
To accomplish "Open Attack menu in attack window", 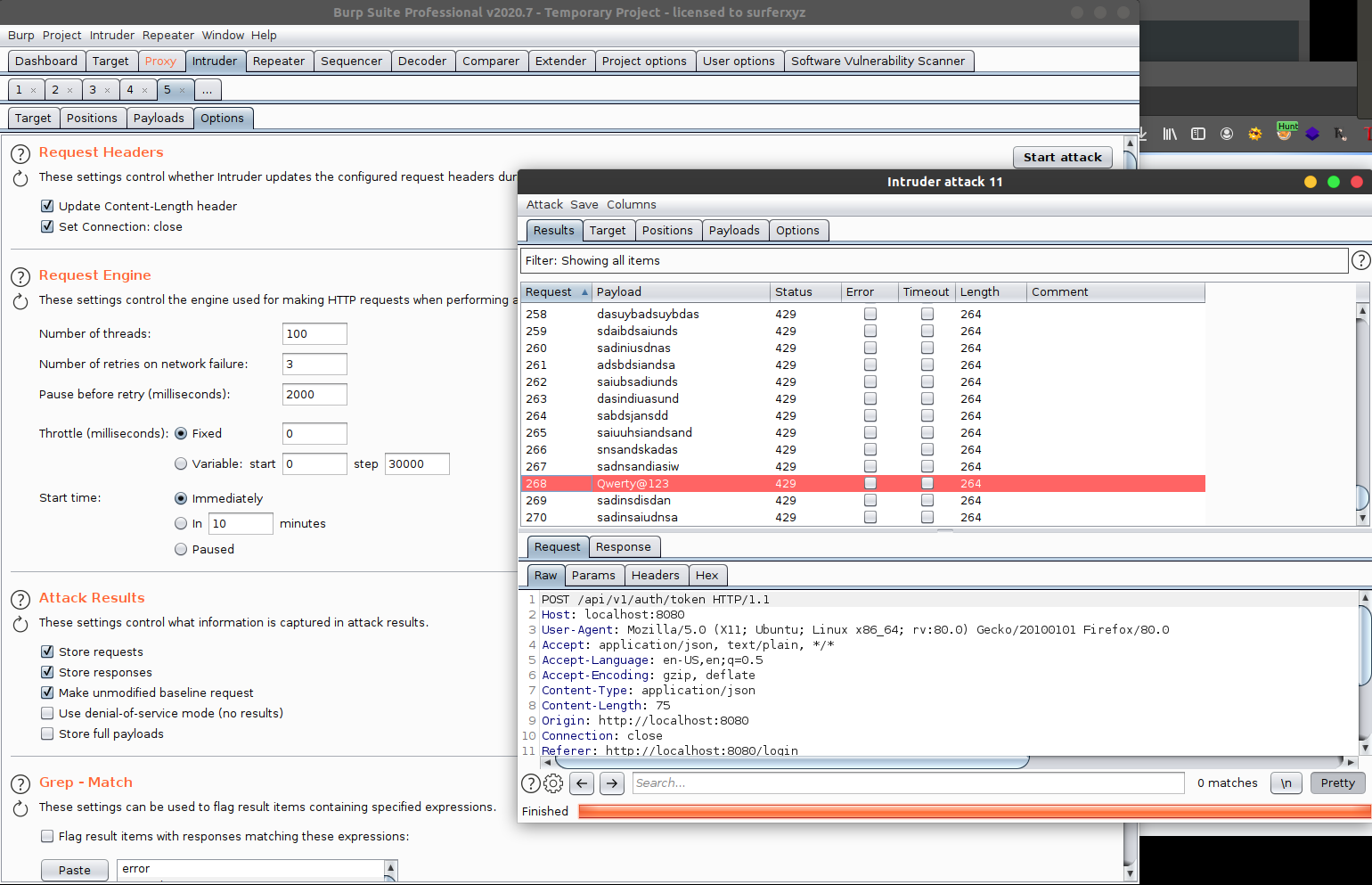I will pos(544,204).
